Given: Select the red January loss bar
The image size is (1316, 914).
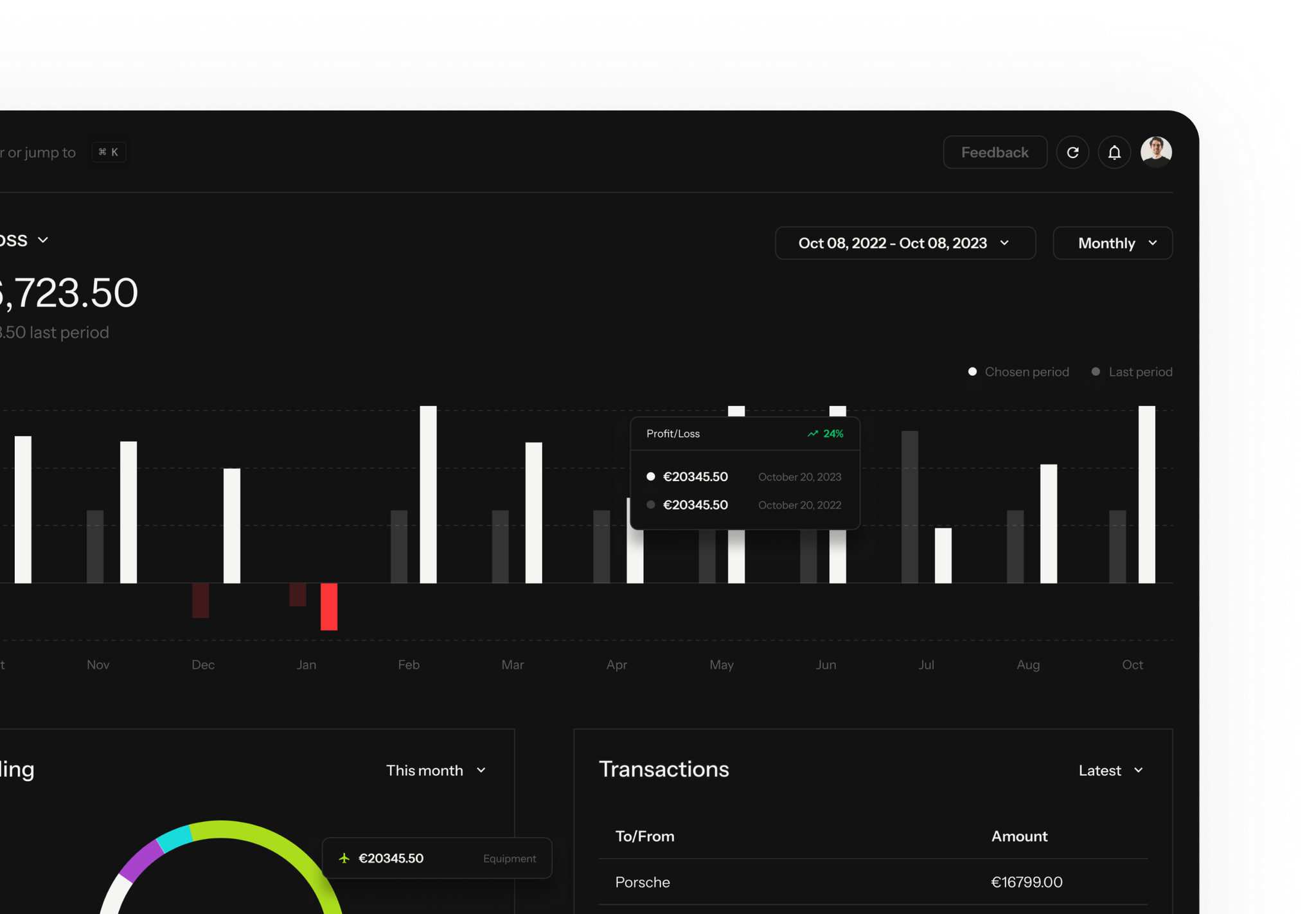Looking at the screenshot, I should (329, 606).
